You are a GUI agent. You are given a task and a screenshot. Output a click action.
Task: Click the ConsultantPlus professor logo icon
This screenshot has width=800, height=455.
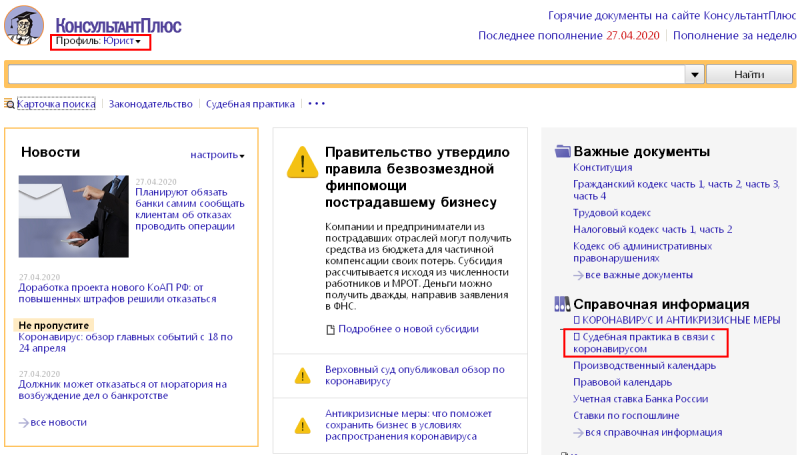click(23, 25)
